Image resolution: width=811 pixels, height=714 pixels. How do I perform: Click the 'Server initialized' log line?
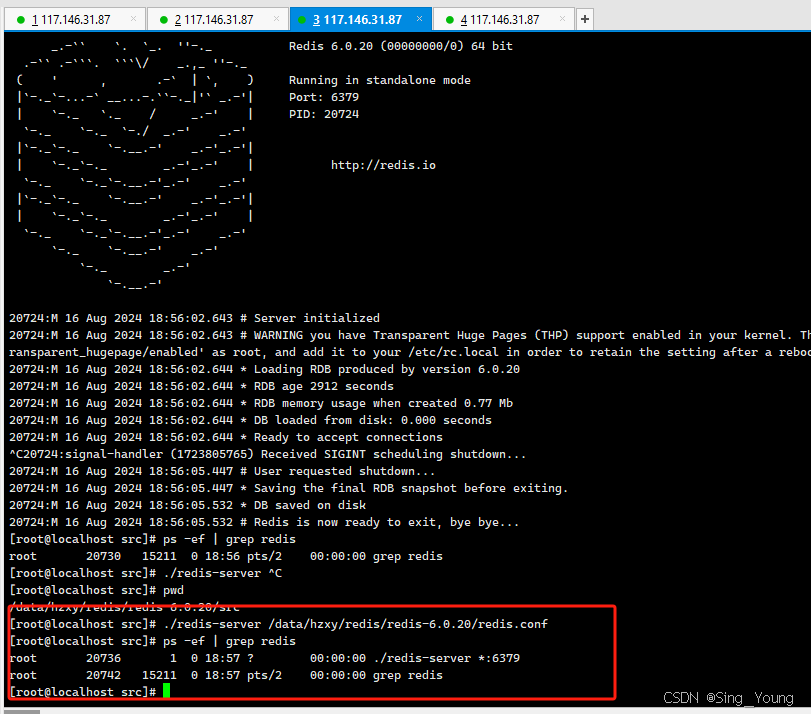point(194,318)
